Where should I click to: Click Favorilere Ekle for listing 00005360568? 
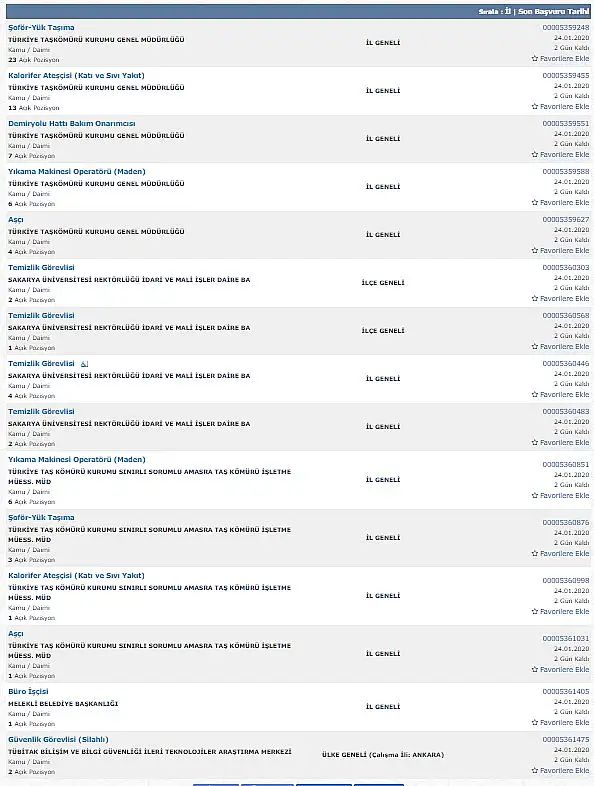point(560,347)
